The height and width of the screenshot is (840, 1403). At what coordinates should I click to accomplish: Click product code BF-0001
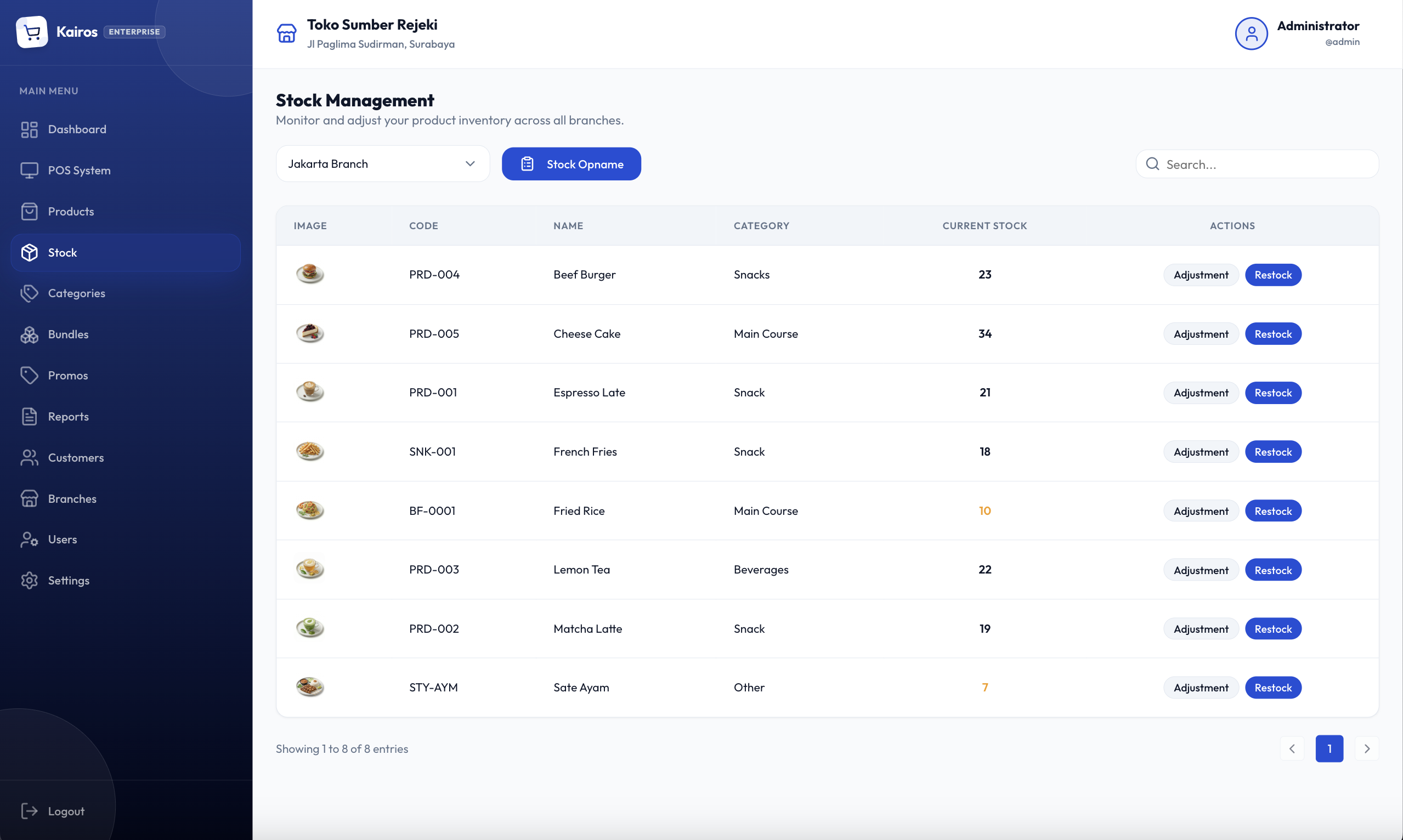click(x=432, y=511)
